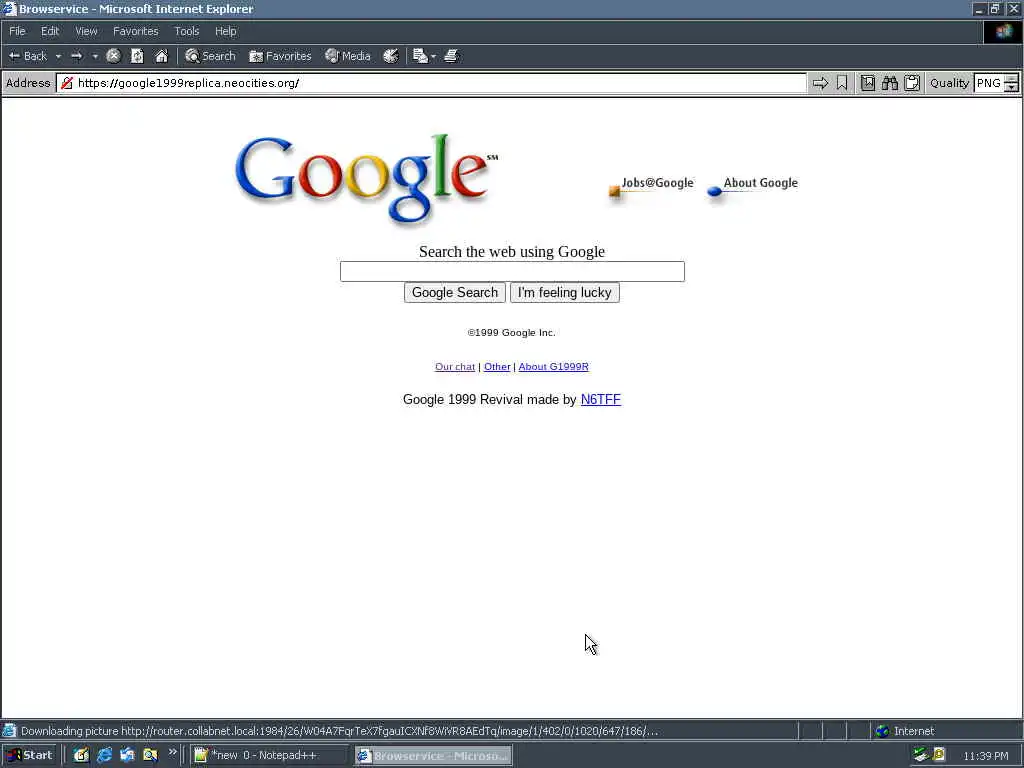This screenshot has height=768, width=1024.
Task: Switch to Notepad++ taskbar button
Action: click(x=268, y=756)
